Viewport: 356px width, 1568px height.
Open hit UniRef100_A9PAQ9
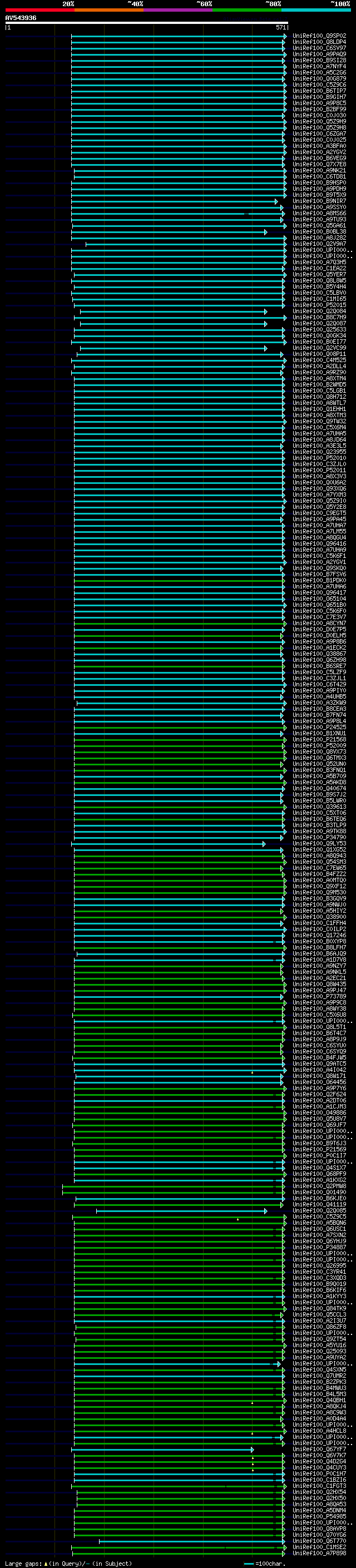[x=319, y=54]
